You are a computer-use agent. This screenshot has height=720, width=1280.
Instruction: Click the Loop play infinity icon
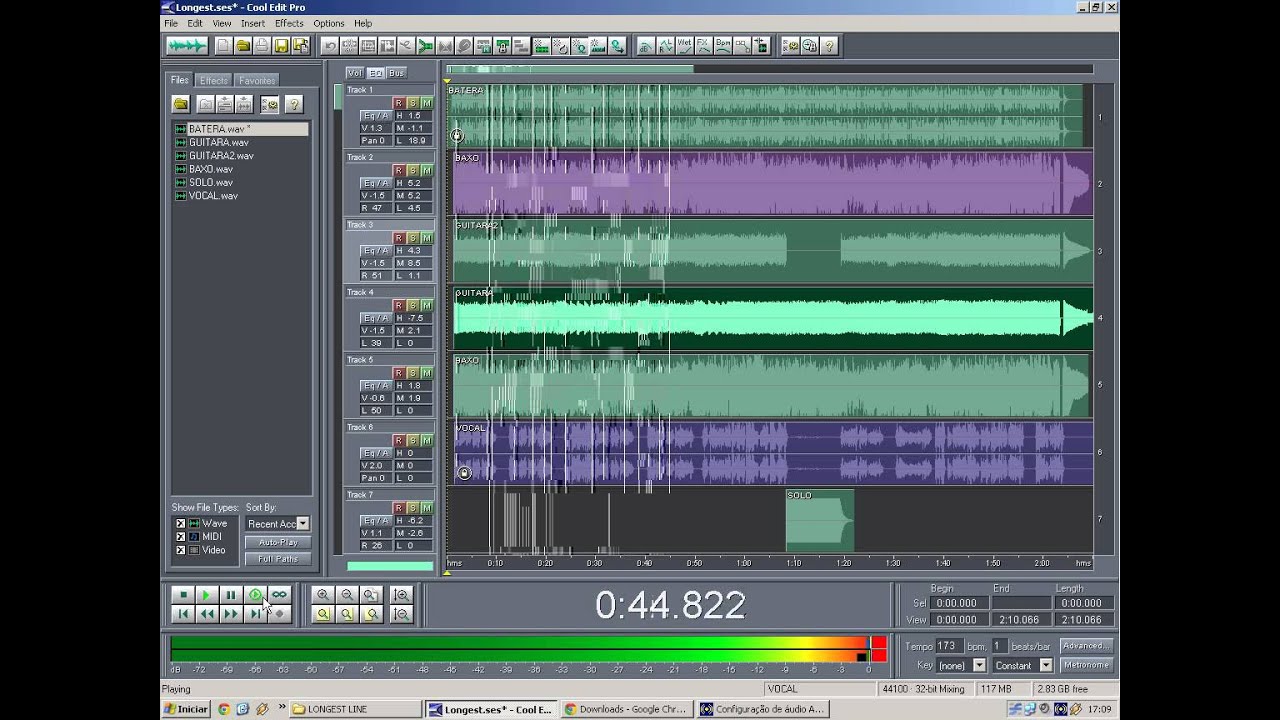point(279,595)
